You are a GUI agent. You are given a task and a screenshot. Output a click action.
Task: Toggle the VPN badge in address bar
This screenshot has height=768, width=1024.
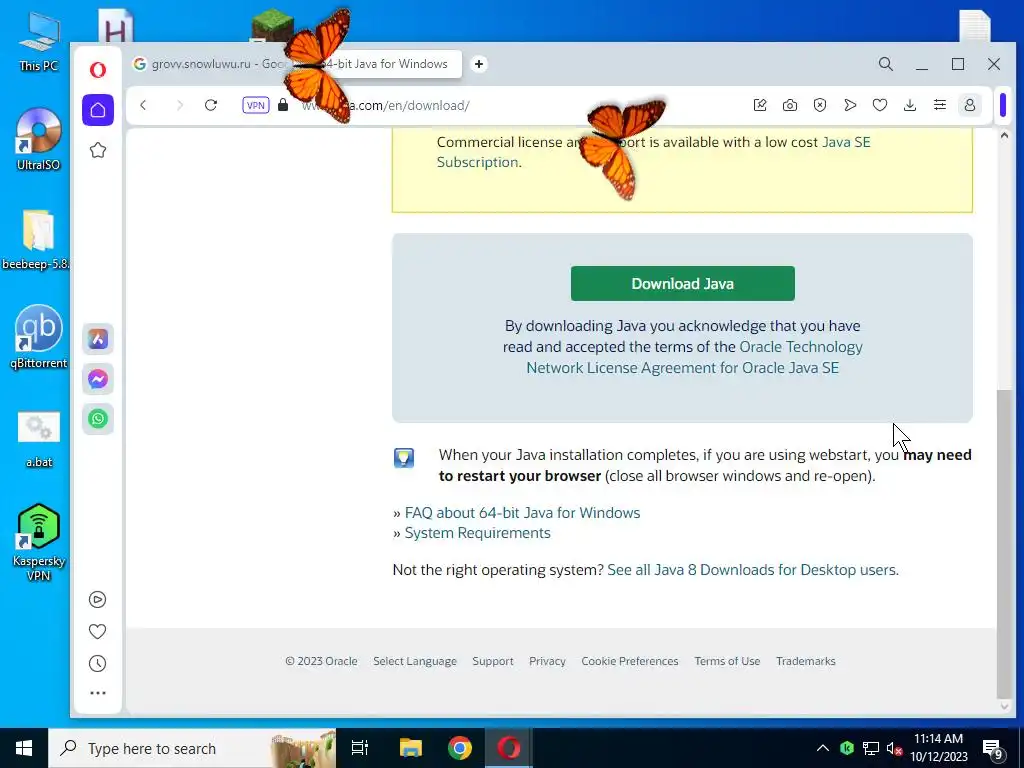pyautogui.click(x=255, y=105)
